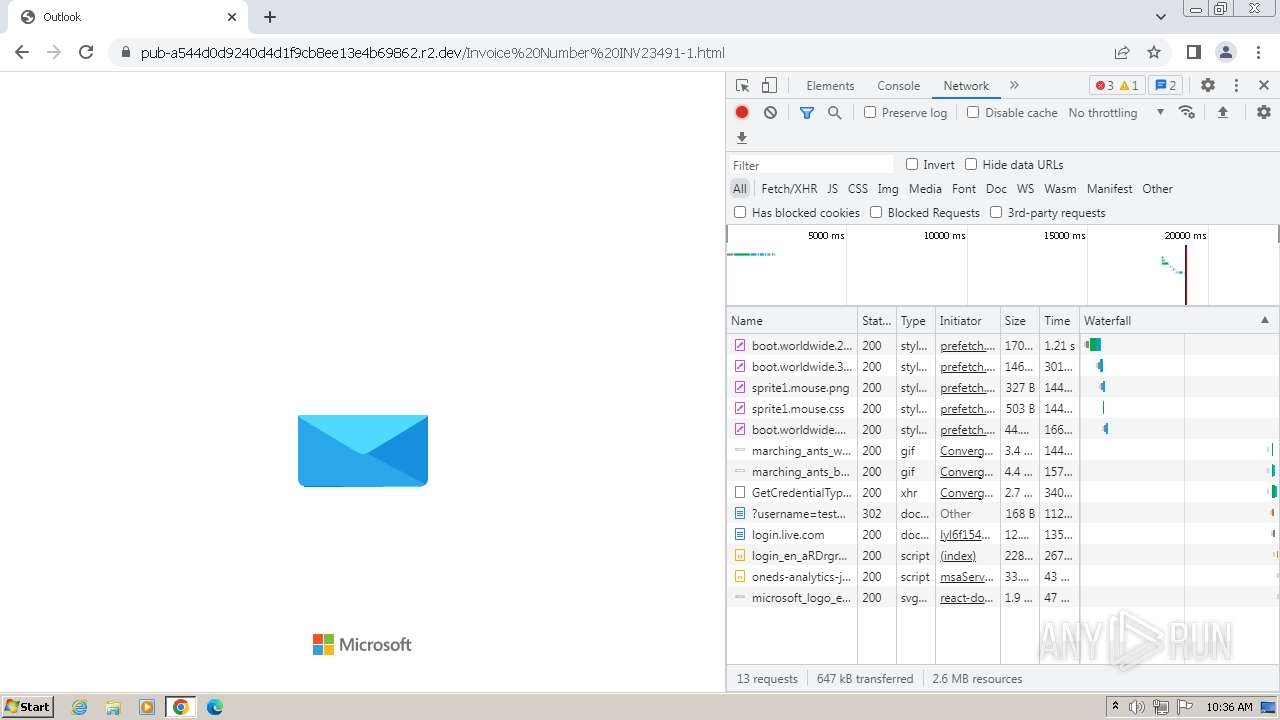Sort requests by Size column header
Viewport: 1280px width, 720px height.
point(1020,320)
